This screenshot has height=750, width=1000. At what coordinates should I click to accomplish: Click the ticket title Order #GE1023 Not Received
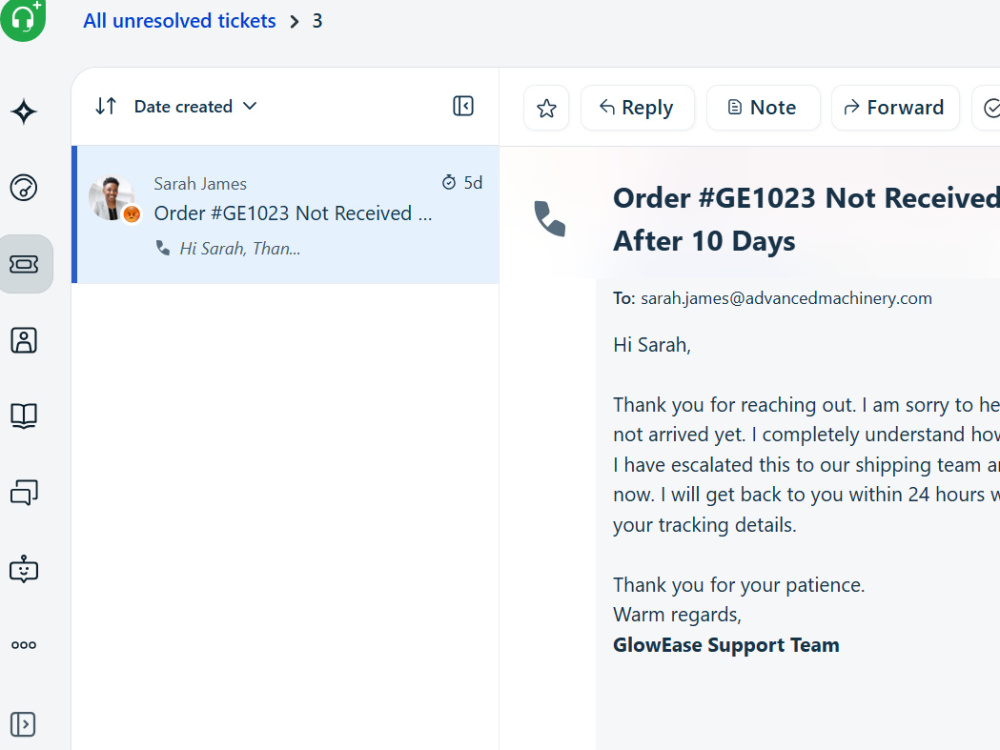coord(806,219)
